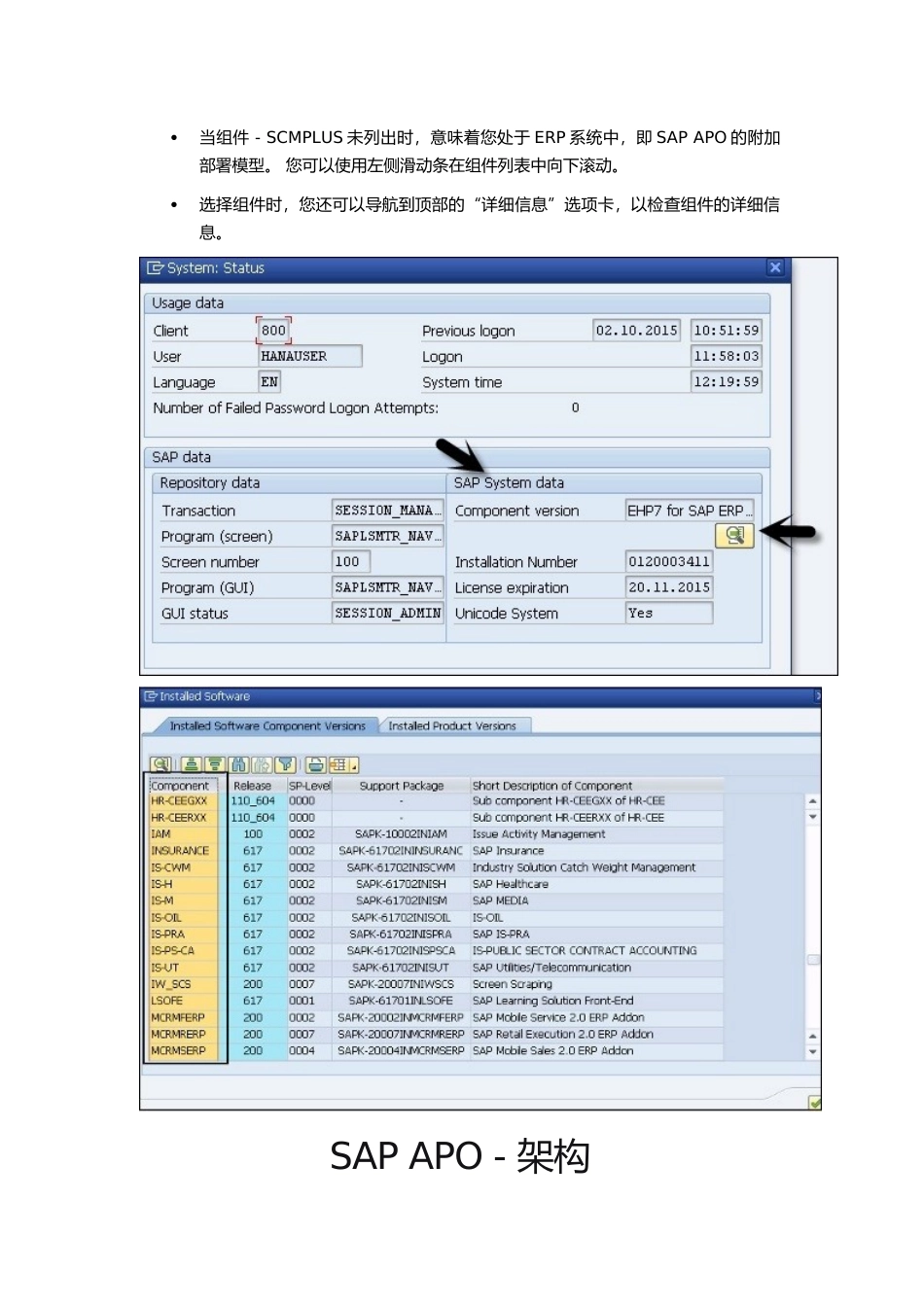The height and width of the screenshot is (1307, 924).
Task: Close the System: Status dialog
Action: tap(775, 267)
